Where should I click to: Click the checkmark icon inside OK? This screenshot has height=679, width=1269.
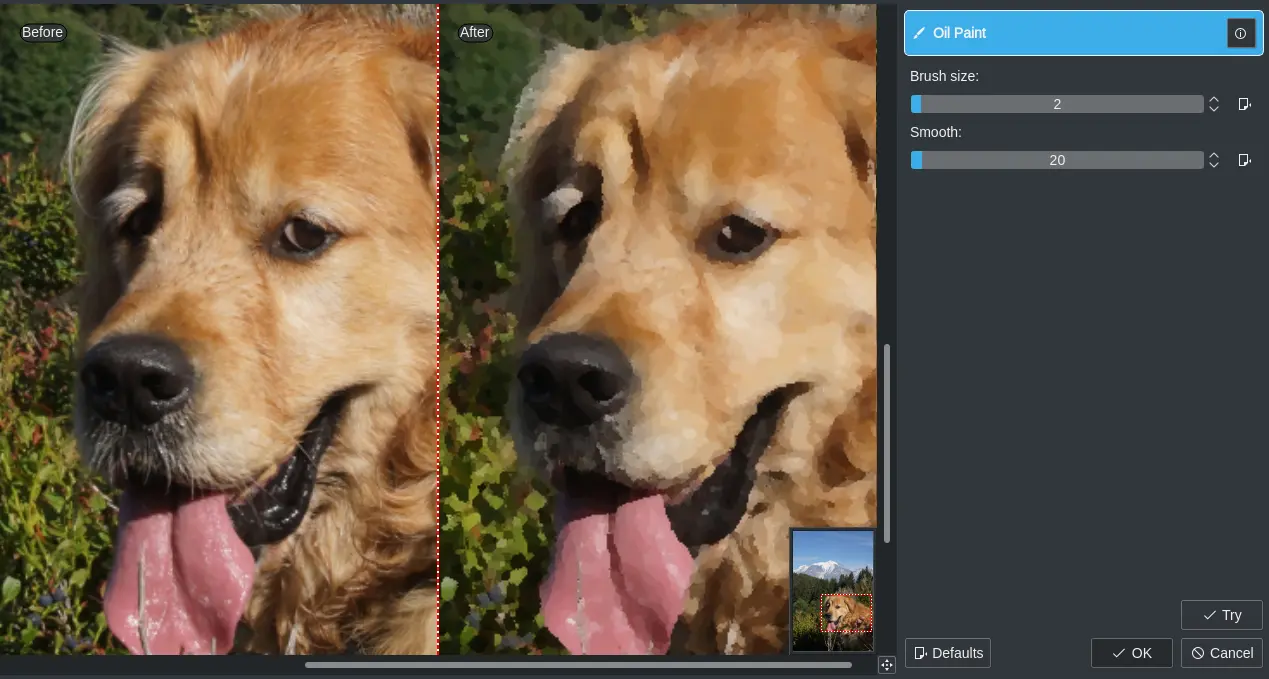(x=1117, y=652)
